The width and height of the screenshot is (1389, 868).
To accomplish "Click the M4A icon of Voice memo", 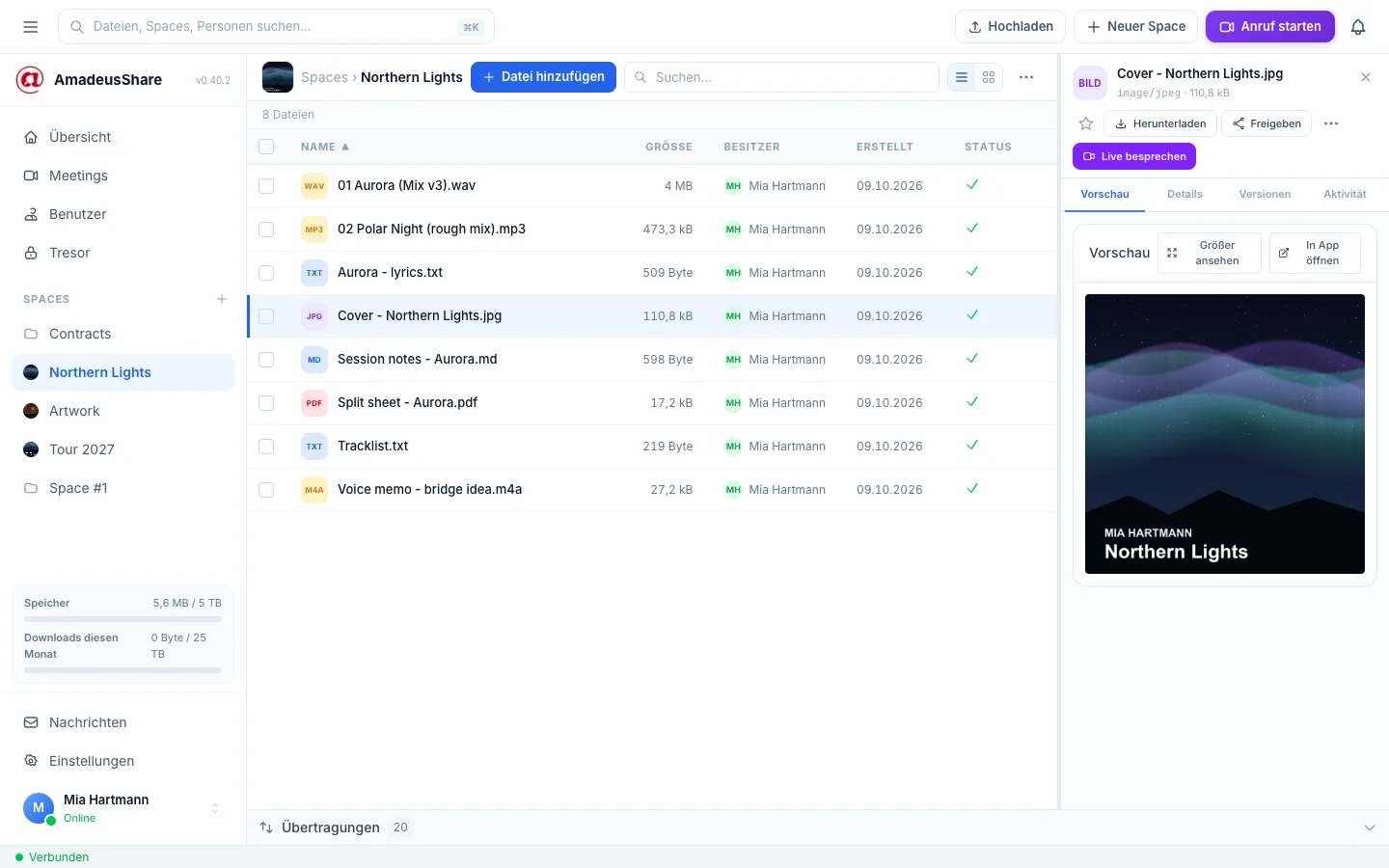I will click(x=314, y=490).
